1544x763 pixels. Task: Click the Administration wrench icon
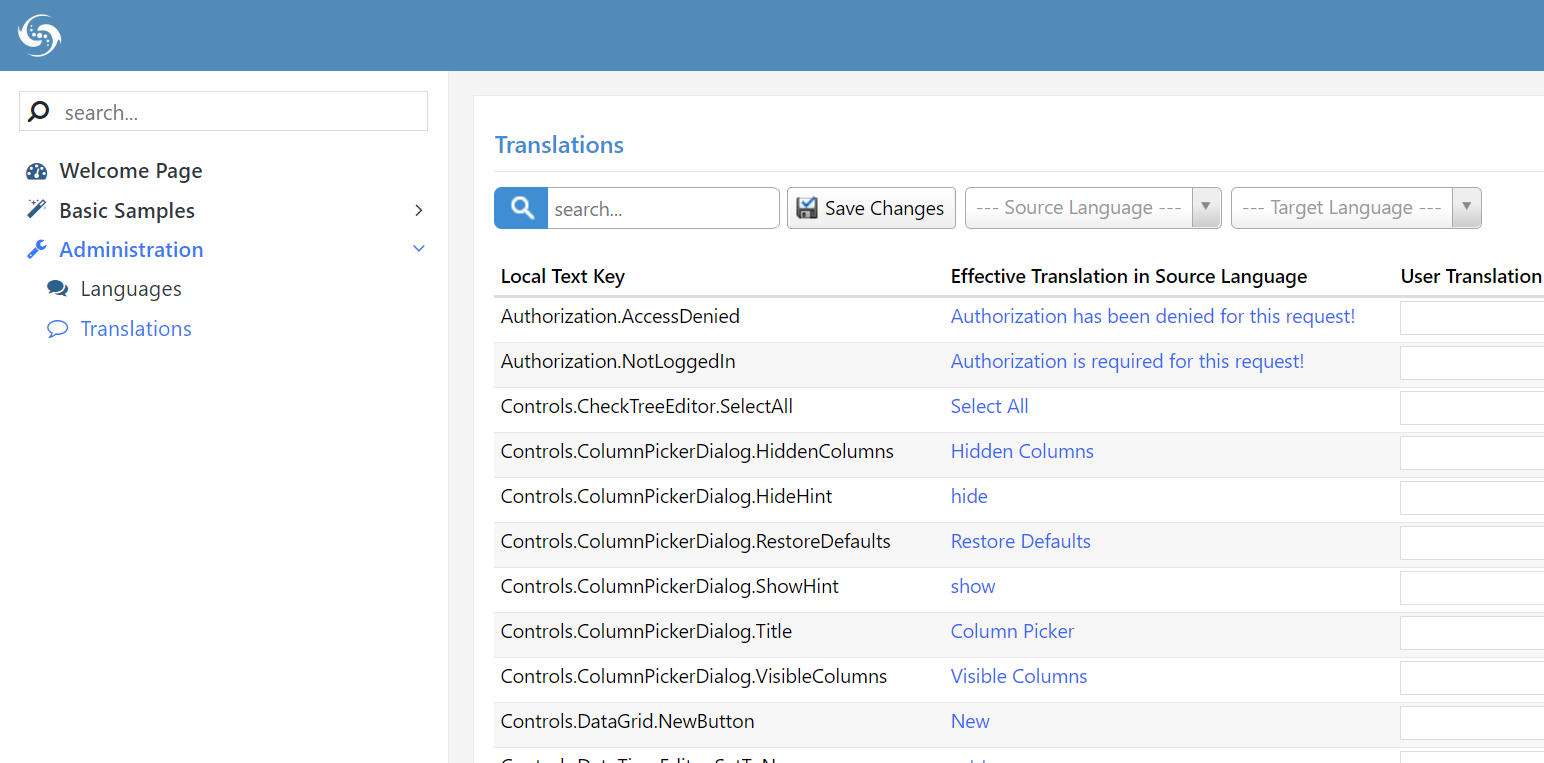click(37, 249)
